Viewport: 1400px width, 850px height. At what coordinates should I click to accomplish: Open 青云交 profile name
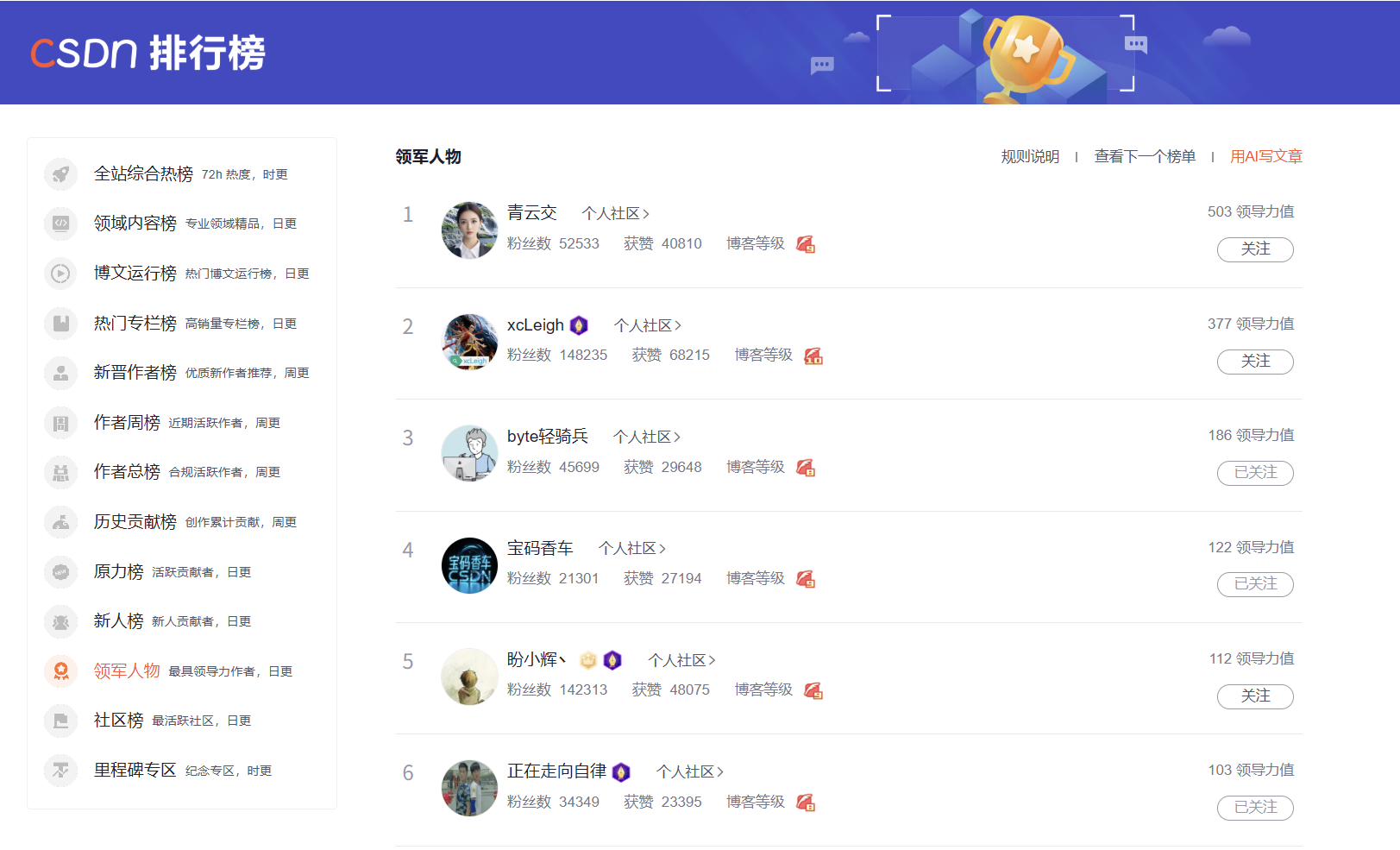[532, 213]
